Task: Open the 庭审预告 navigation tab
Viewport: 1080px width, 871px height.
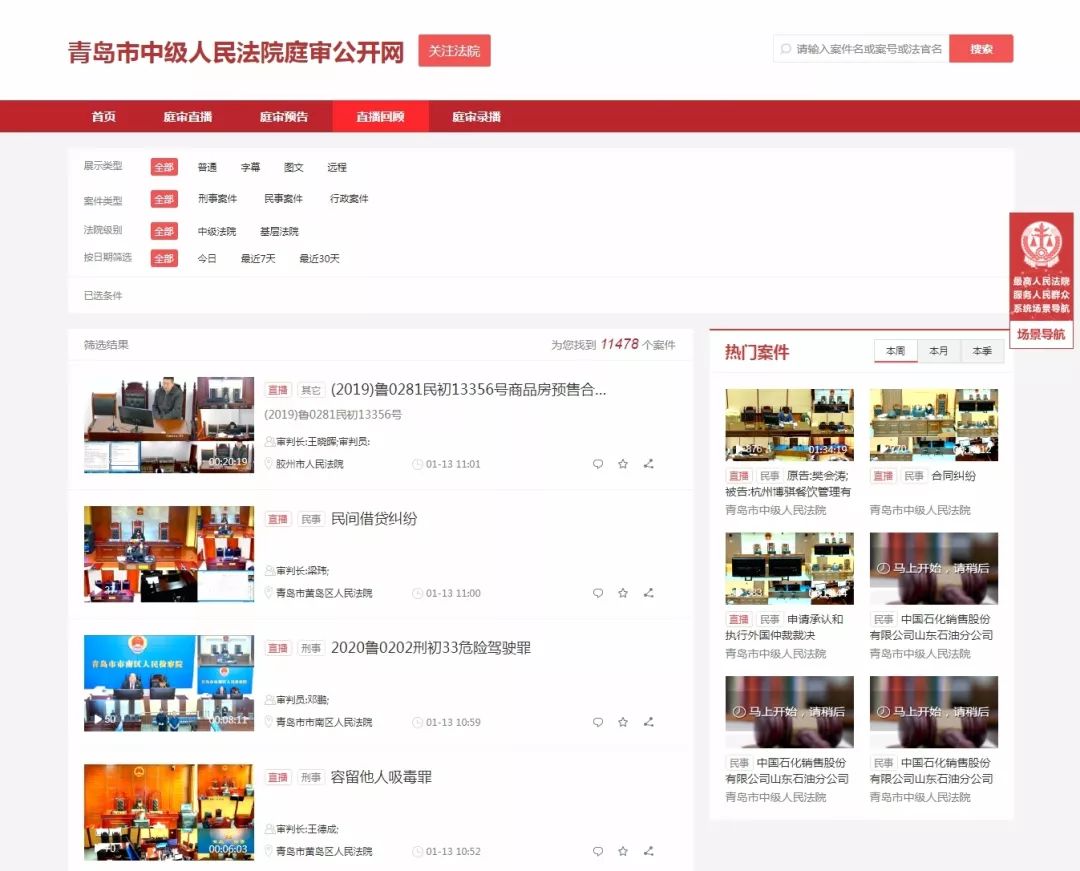Action: (x=284, y=117)
